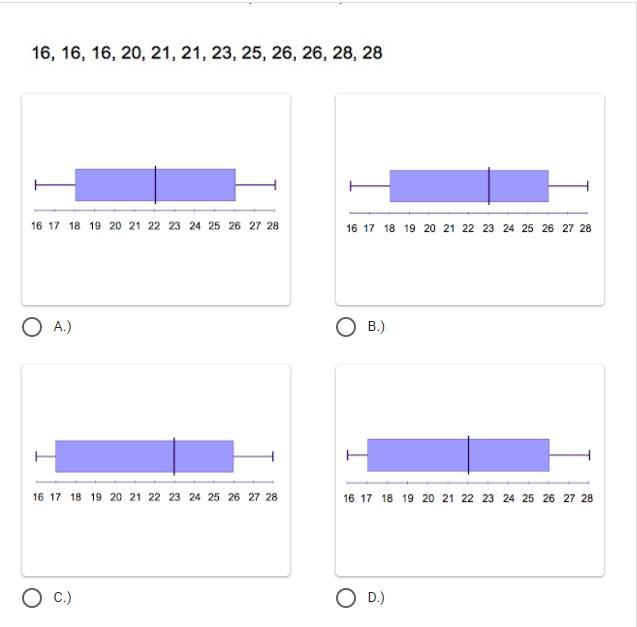Select radio button for option A
The height and width of the screenshot is (627, 637).
(32, 327)
